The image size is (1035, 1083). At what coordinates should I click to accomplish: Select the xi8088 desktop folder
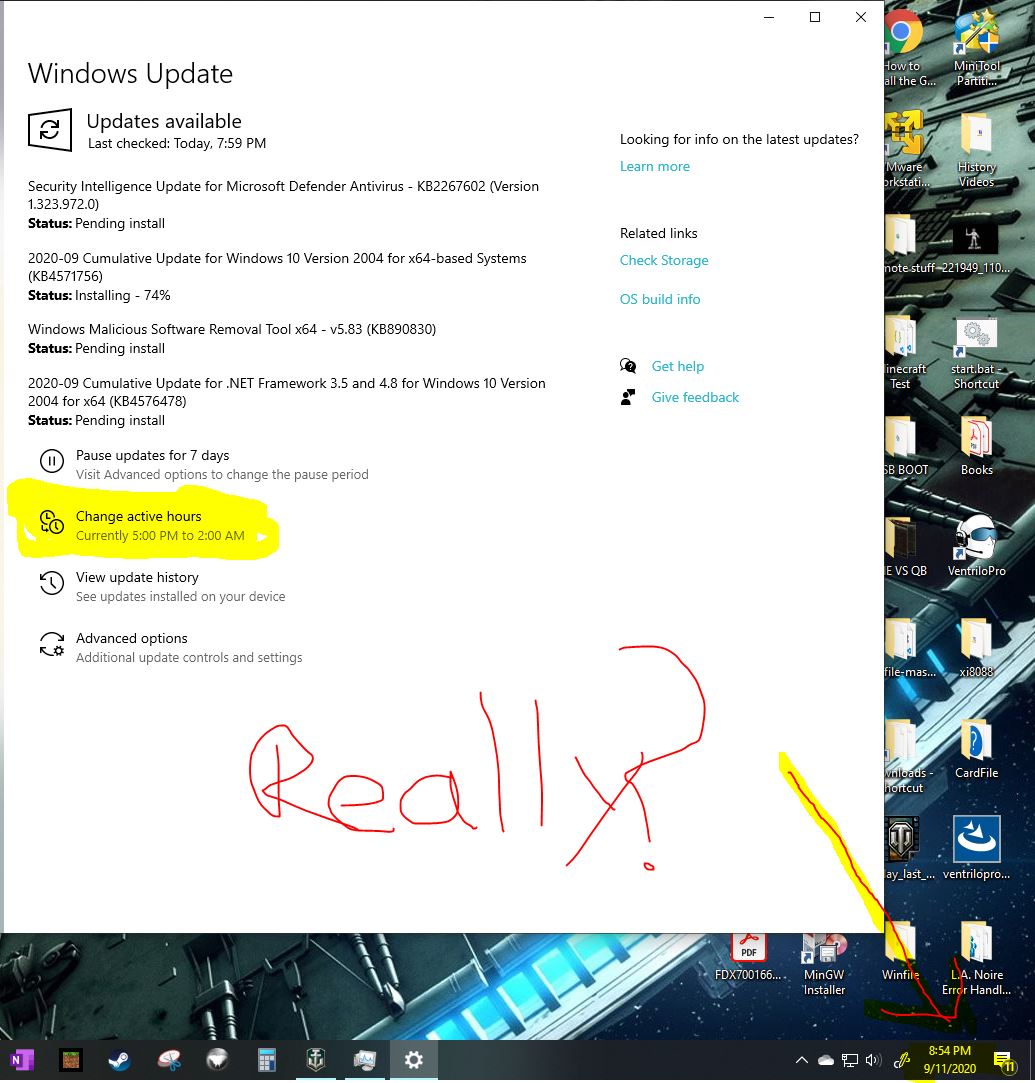pyautogui.click(x=976, y=646)
